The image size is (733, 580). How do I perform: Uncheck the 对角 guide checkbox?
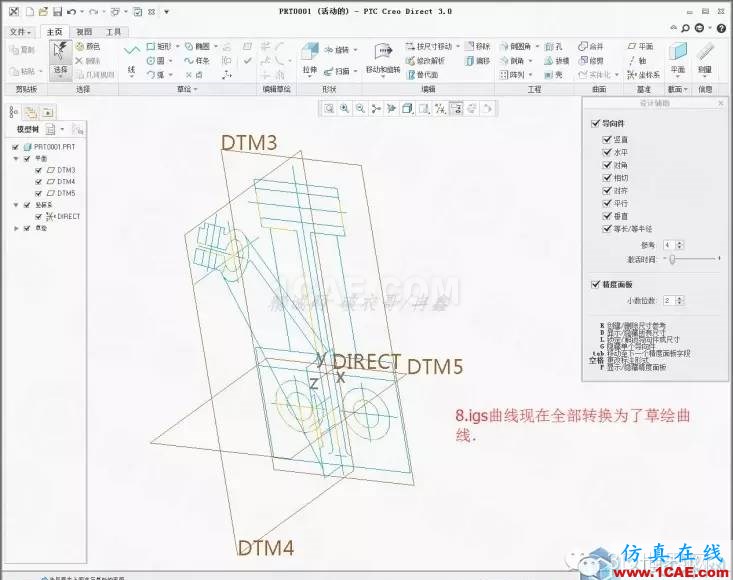coord(607,165)
